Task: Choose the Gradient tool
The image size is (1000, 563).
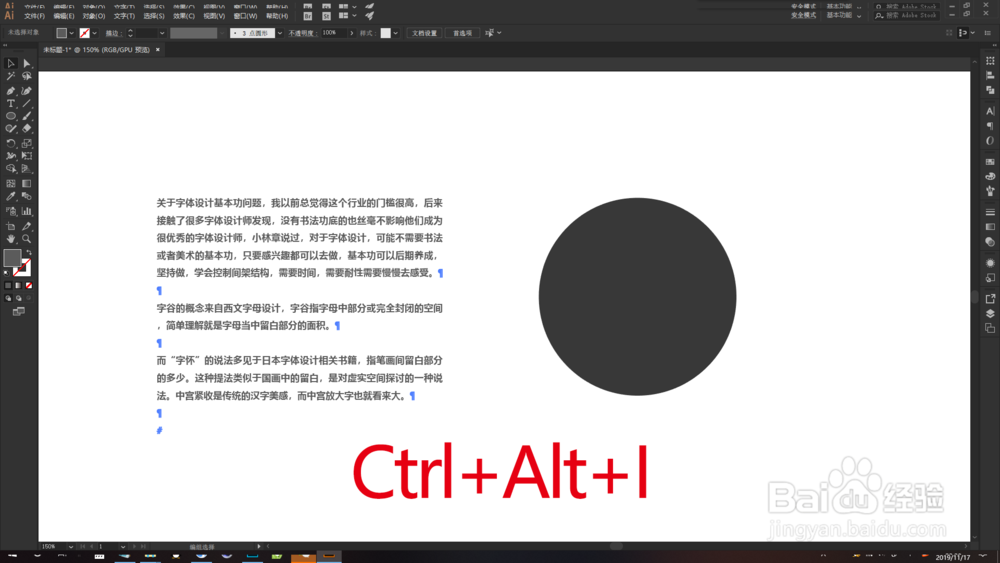Action: [27, 184]
